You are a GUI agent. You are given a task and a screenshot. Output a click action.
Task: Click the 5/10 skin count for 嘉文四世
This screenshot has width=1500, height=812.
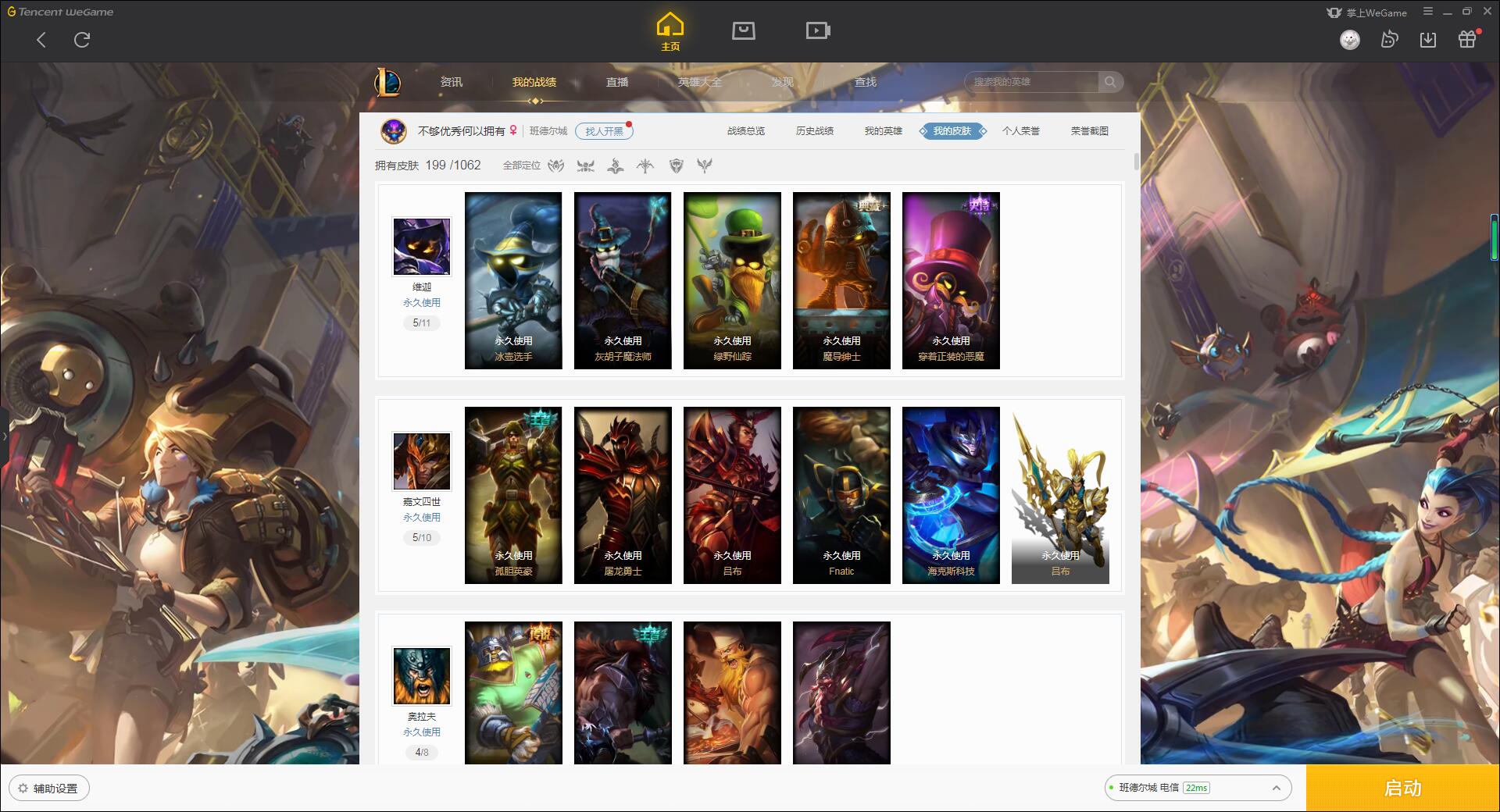[x=422, y=537]
